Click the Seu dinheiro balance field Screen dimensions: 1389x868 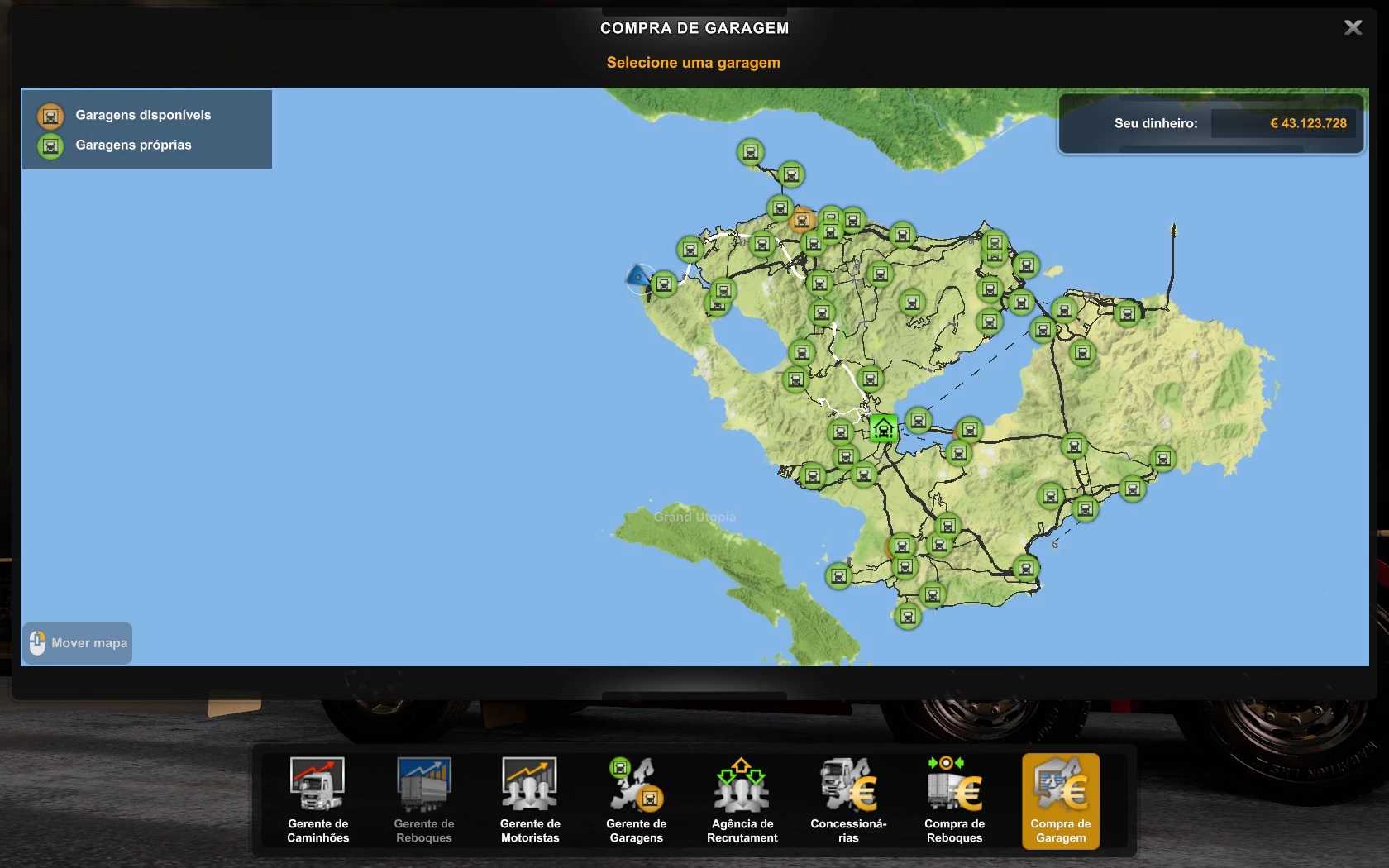tap(1282, 123)
